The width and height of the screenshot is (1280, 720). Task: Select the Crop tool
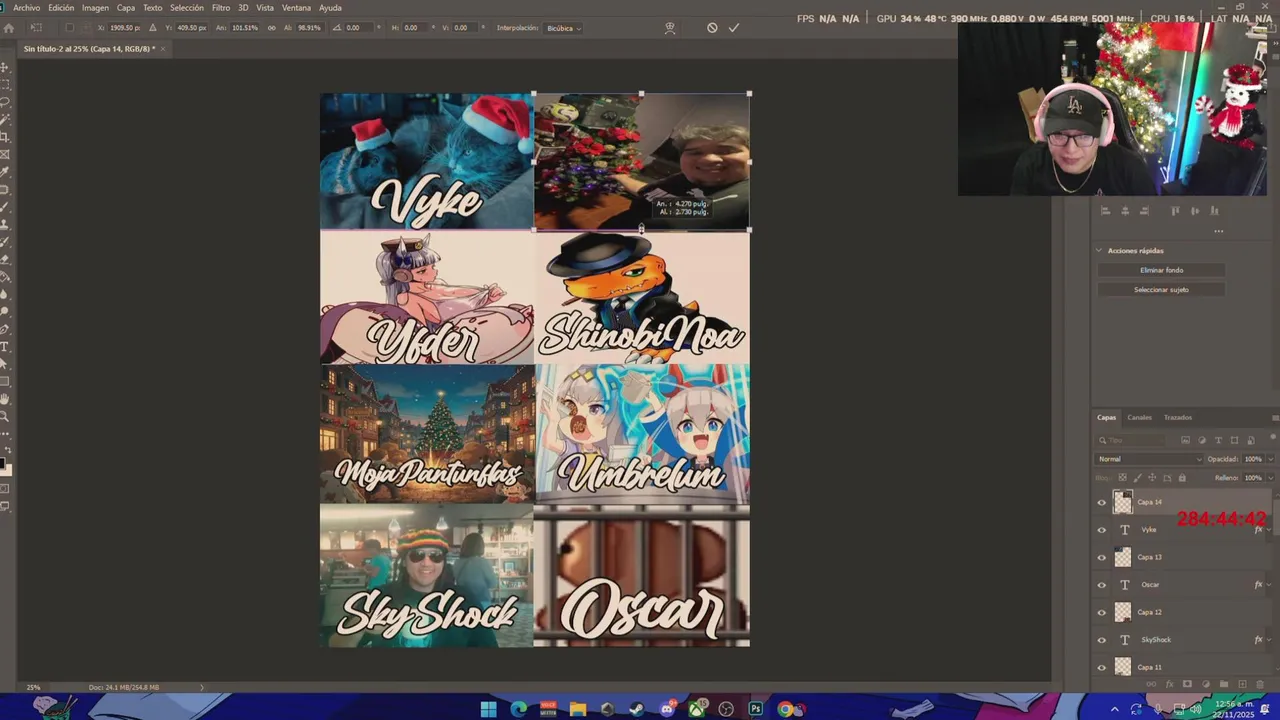[6, 135]
